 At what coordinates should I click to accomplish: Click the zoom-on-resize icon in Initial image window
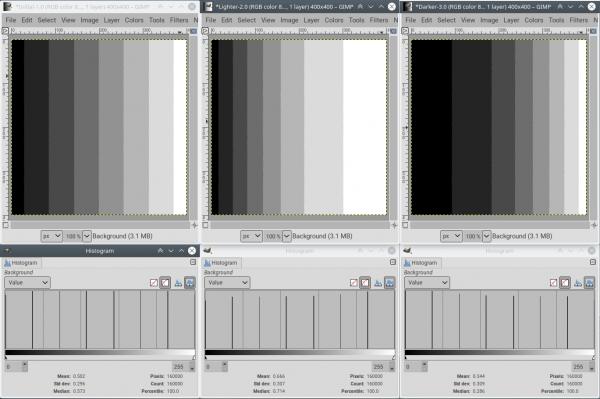point(194,31)
